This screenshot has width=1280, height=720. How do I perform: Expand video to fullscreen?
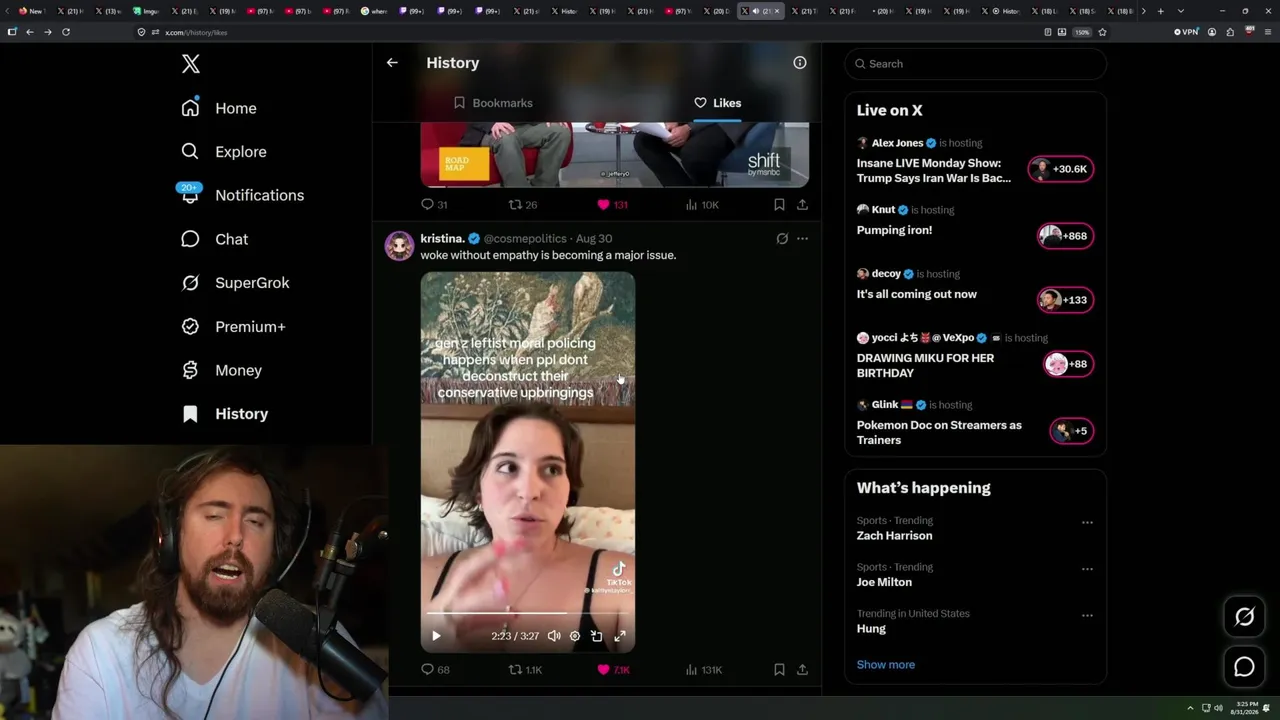620,636
